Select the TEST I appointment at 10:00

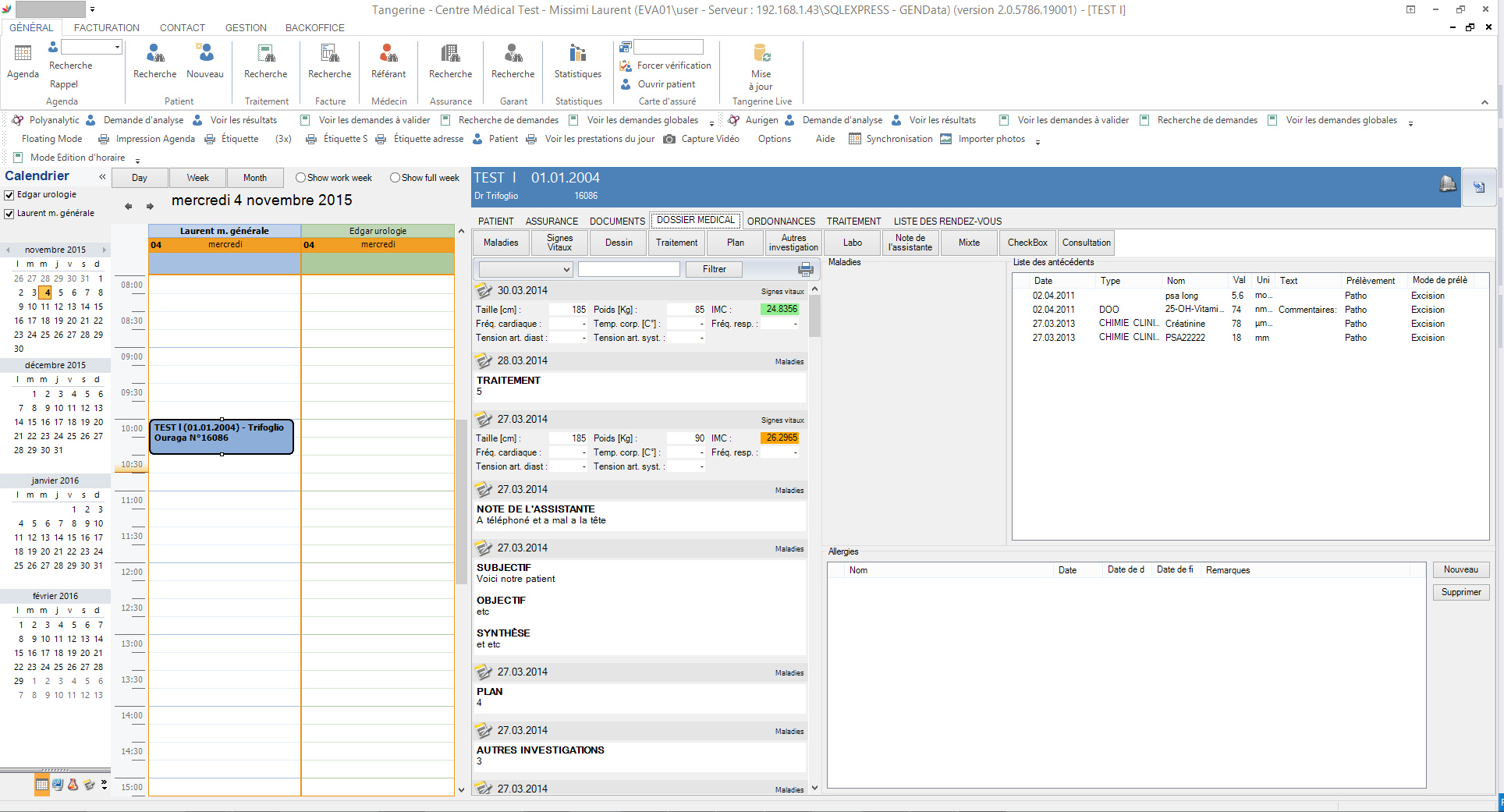click(222, 437)
